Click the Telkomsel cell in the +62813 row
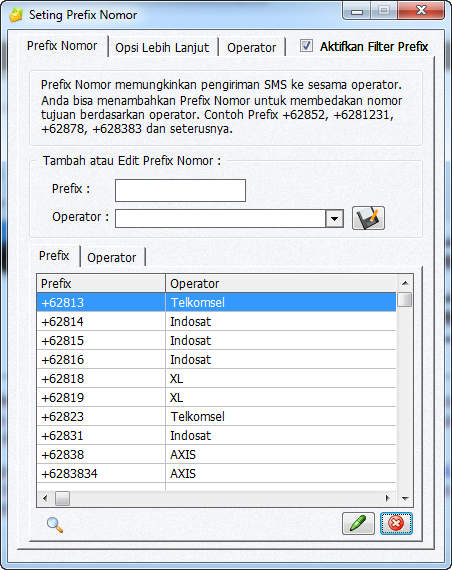This screenshot has width=452, height=570. (281, 302)
